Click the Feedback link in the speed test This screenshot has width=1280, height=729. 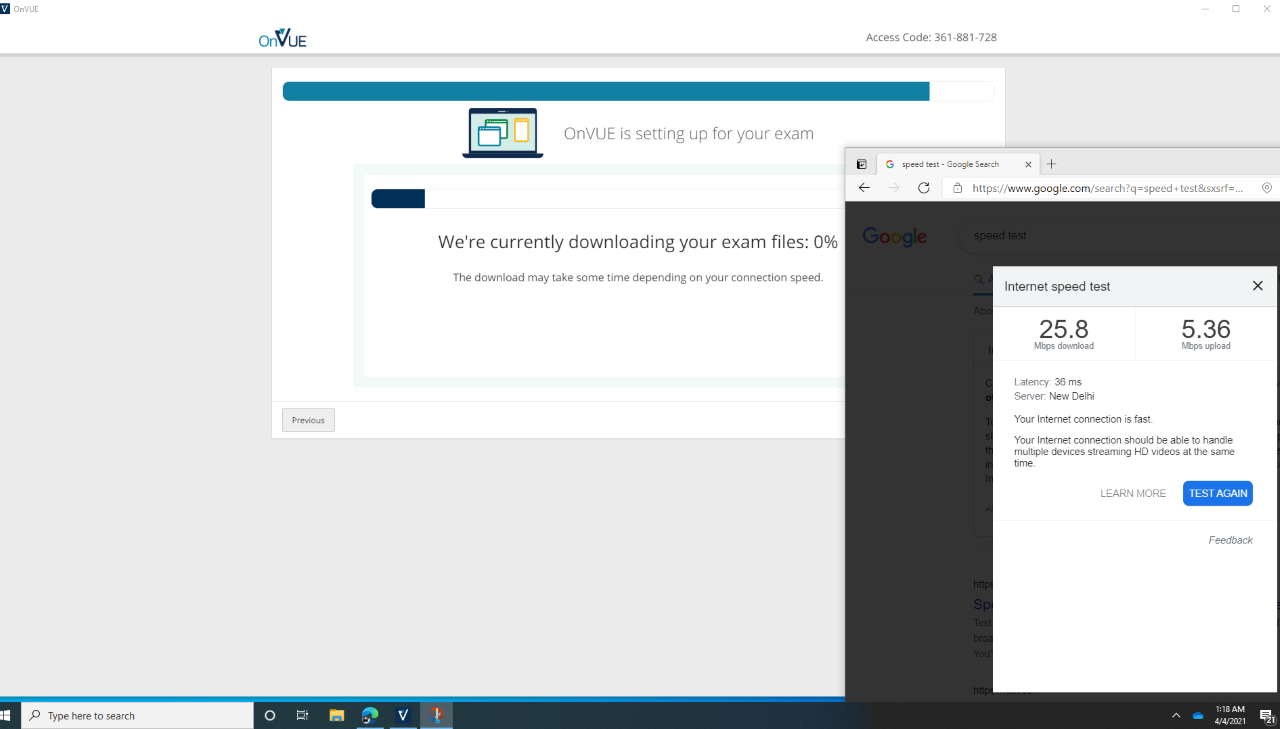coord(1230,540)
